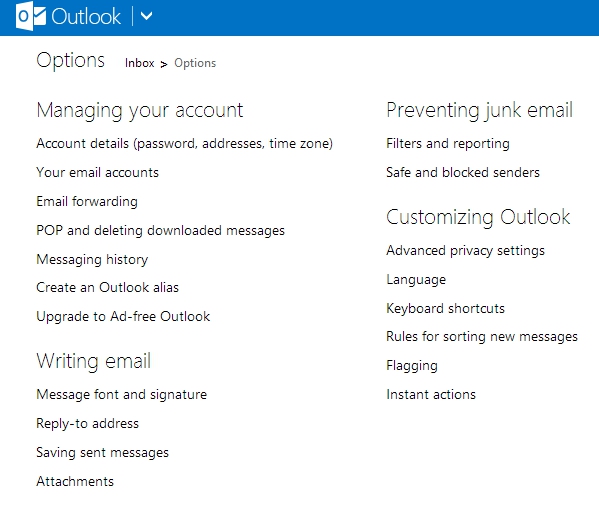Click the Outlook logo icon

(31, 16)
